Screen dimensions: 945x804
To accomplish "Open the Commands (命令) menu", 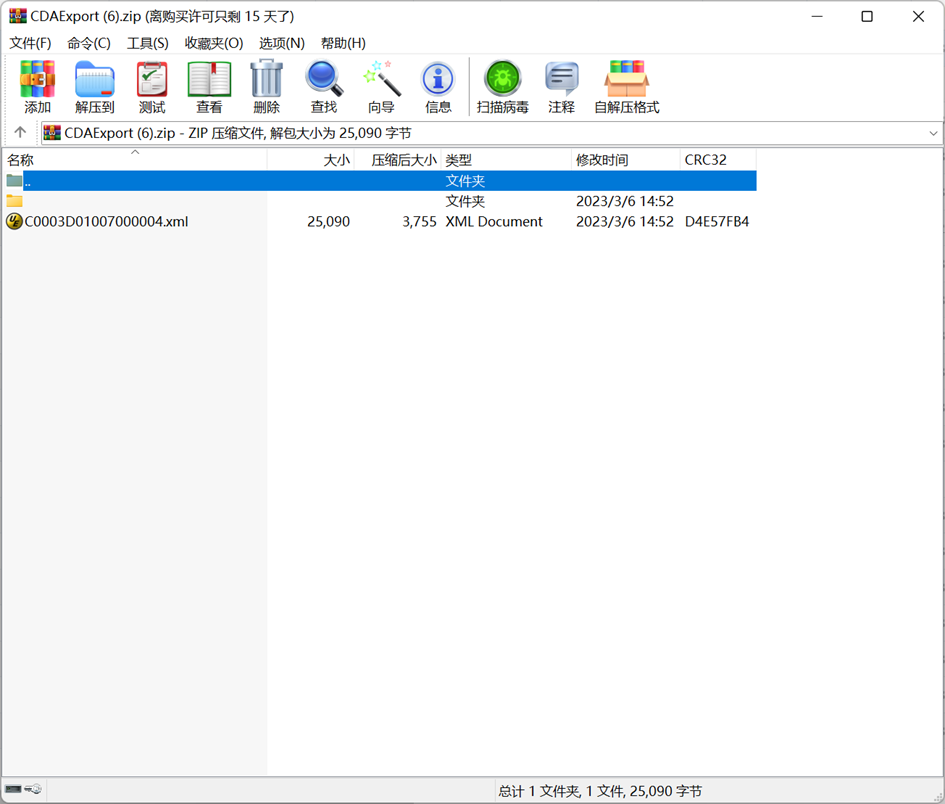I will (89, 43).
